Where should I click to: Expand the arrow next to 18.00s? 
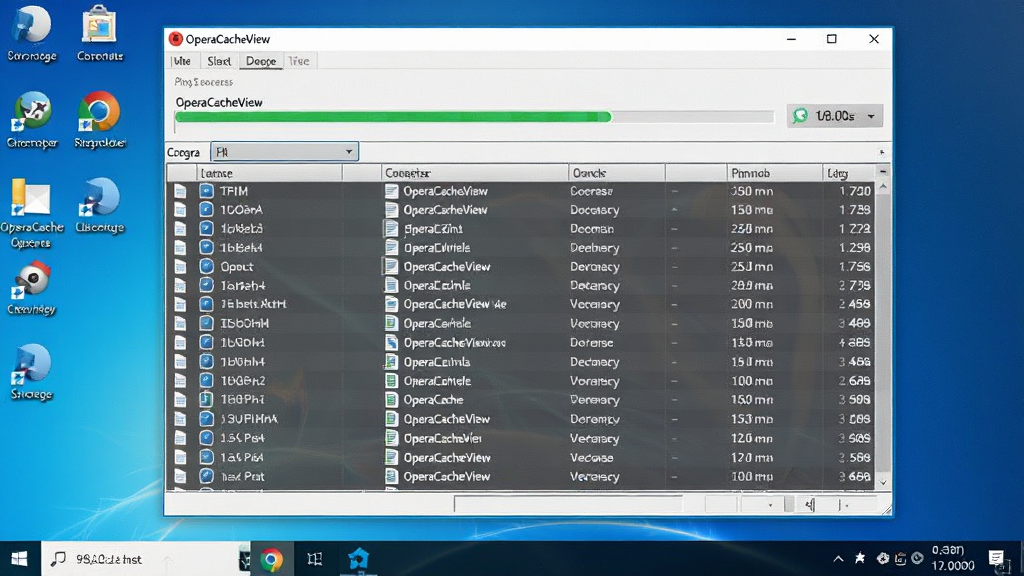pyautogui.click(x=871, y=116)
